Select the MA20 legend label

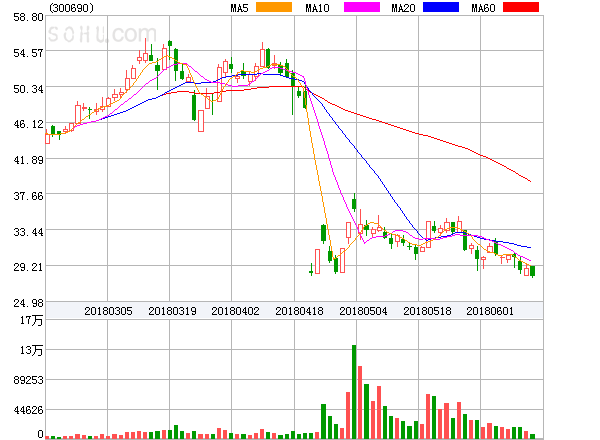(x=403, y=8)
